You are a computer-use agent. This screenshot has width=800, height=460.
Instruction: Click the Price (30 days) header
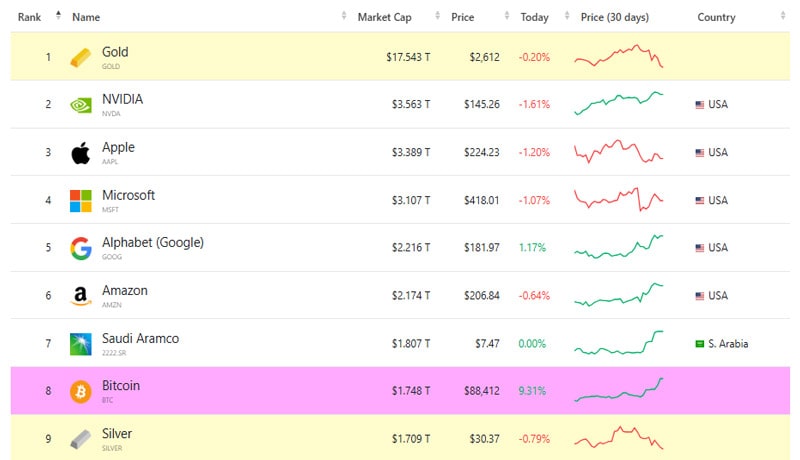615,17
